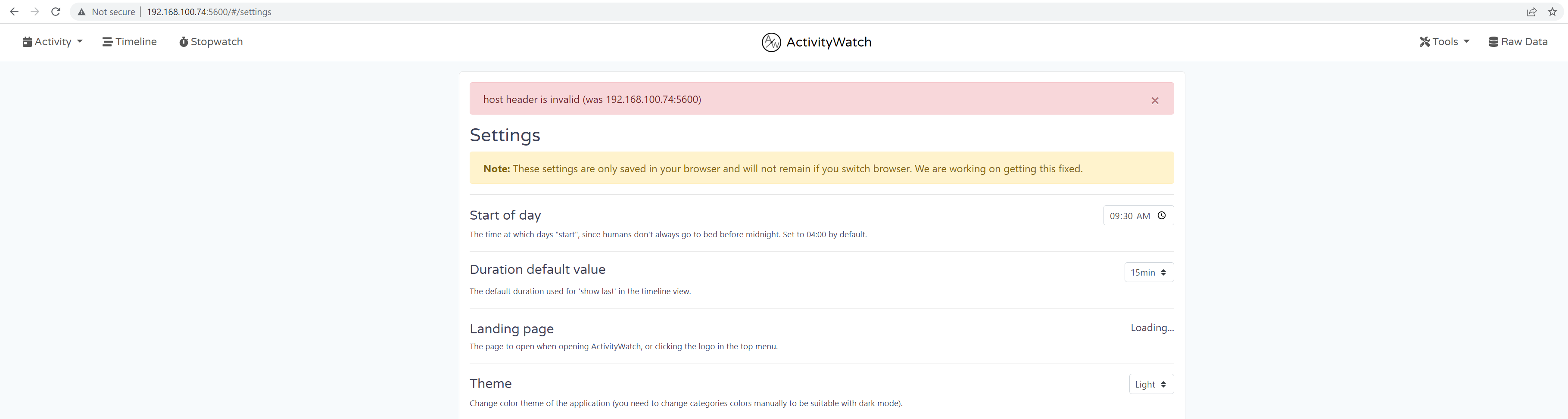Click the 'Start of day' heading
The height and width of the screenshot is (419, 1568).
pos(505,215)
